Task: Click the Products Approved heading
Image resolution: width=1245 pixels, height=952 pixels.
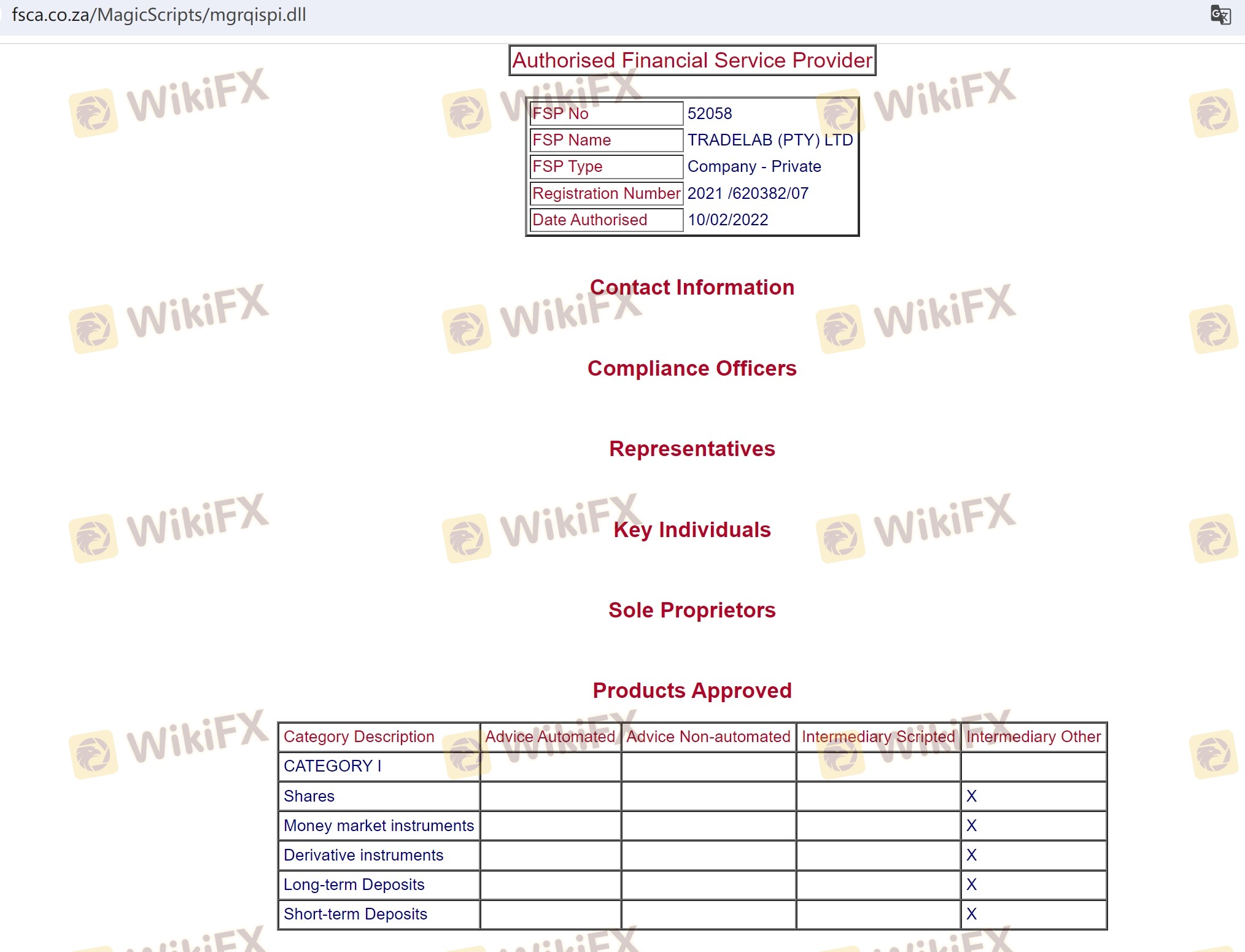Action: tap(692, 691)
